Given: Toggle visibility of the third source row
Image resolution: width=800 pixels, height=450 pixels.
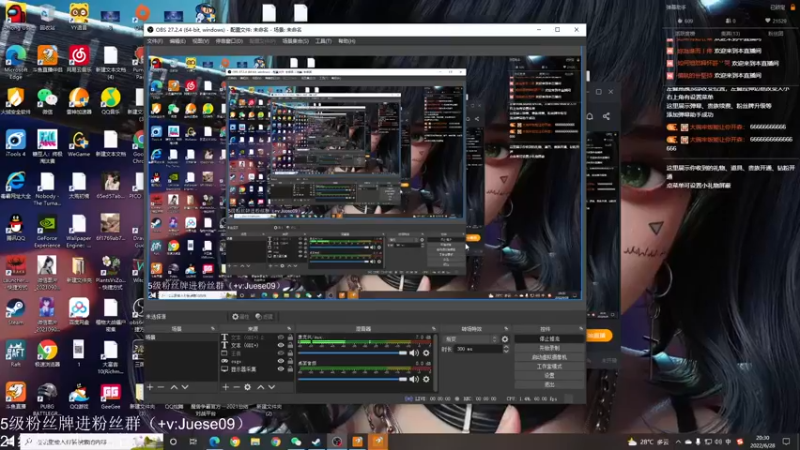Looking at the screenshot, I should (x=281, y=353).
